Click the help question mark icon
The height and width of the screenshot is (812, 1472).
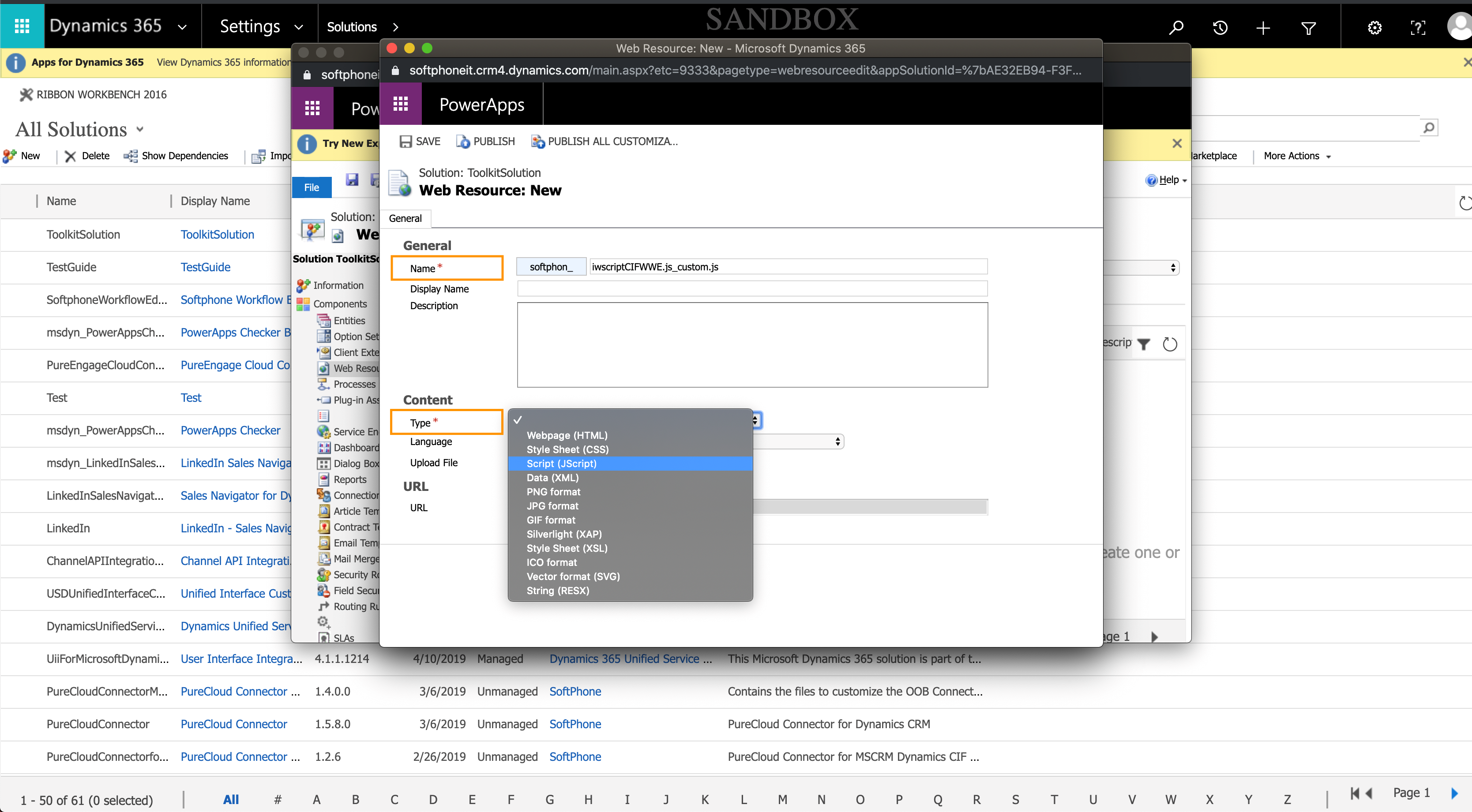pos(1418,27)
